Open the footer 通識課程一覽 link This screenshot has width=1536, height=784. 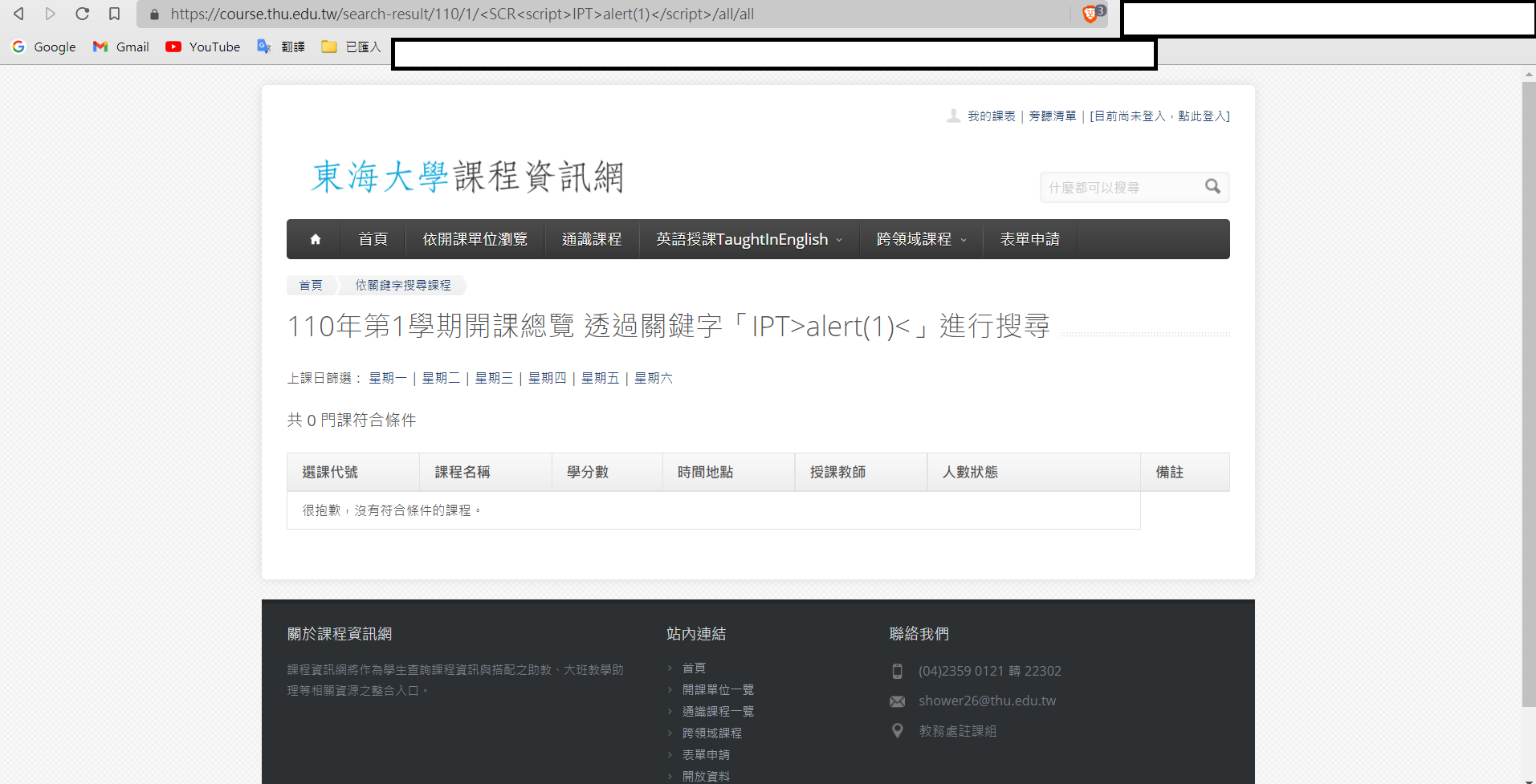point(718,711)
